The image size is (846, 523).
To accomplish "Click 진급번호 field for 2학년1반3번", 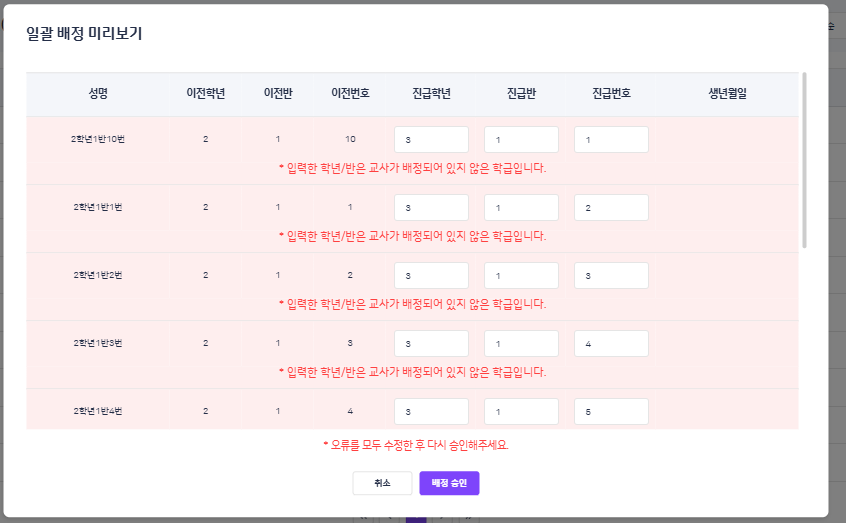I will coord(611,344).
